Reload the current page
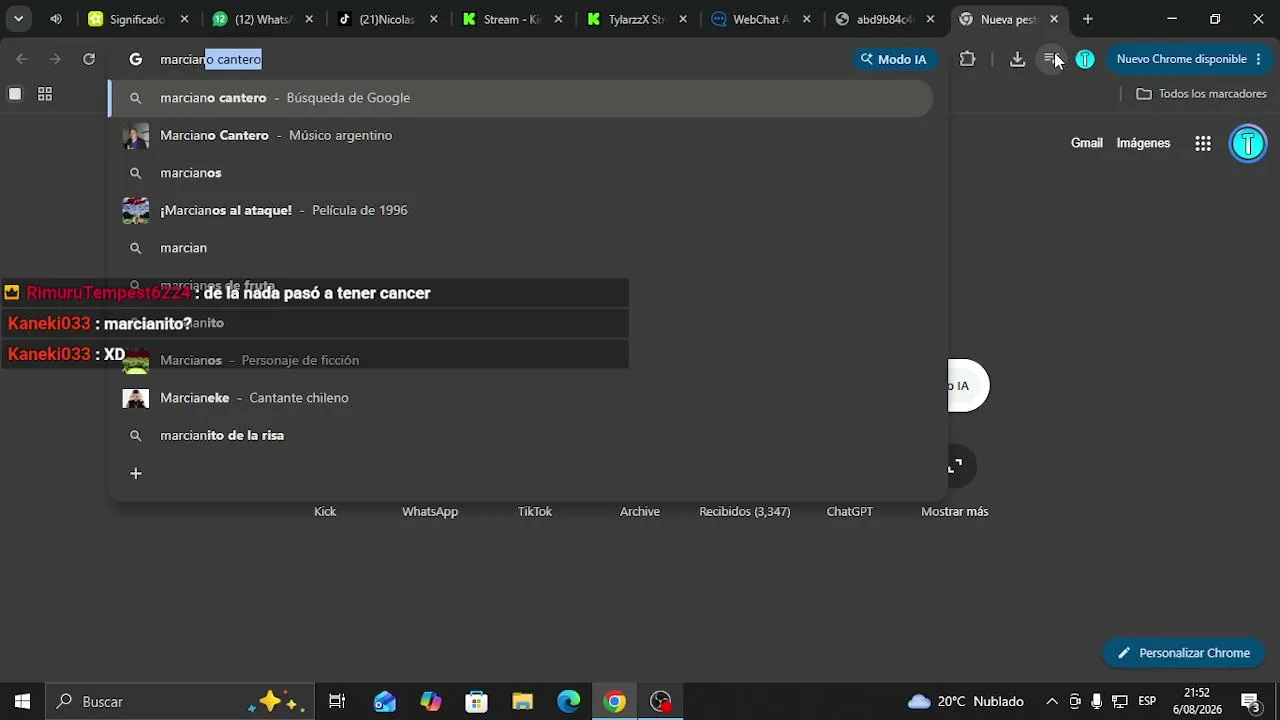Screen dimensions: 1280x720 tap(89, 59)
